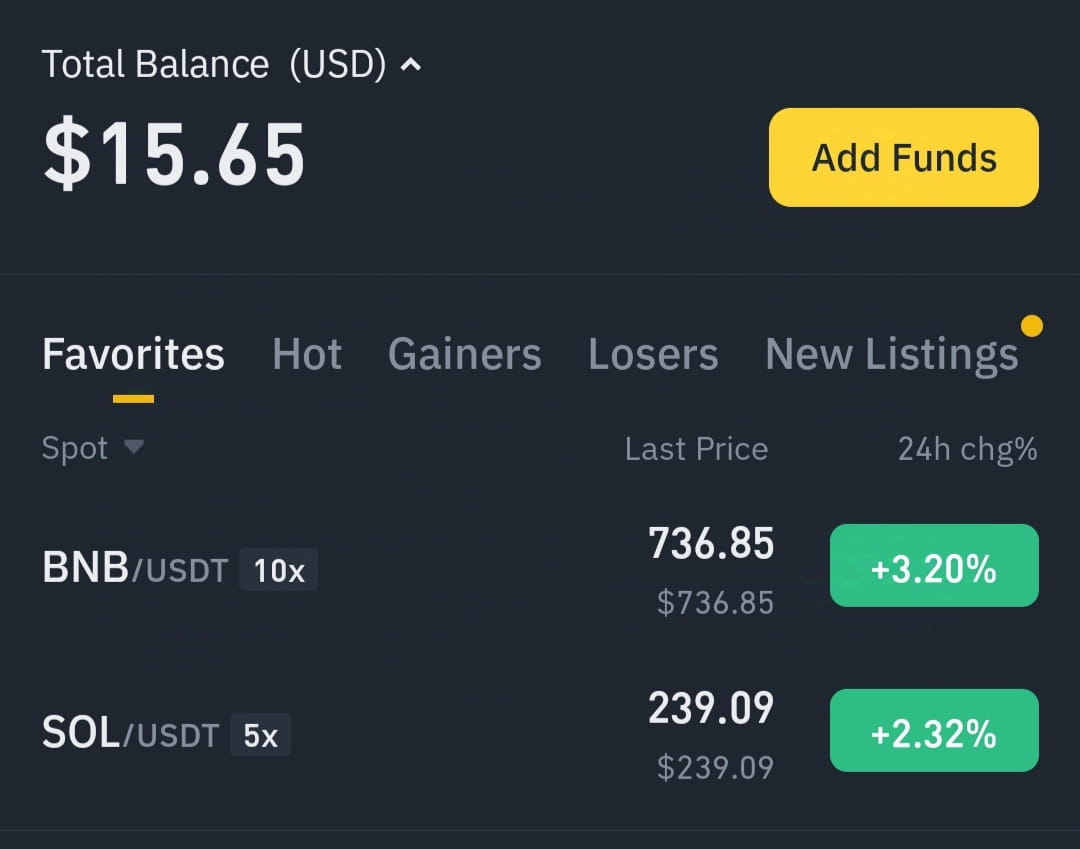Viewport: 1080px width, 849px height.
Task: Switch to the Hot tab
Action: click(x=307, y=354)
